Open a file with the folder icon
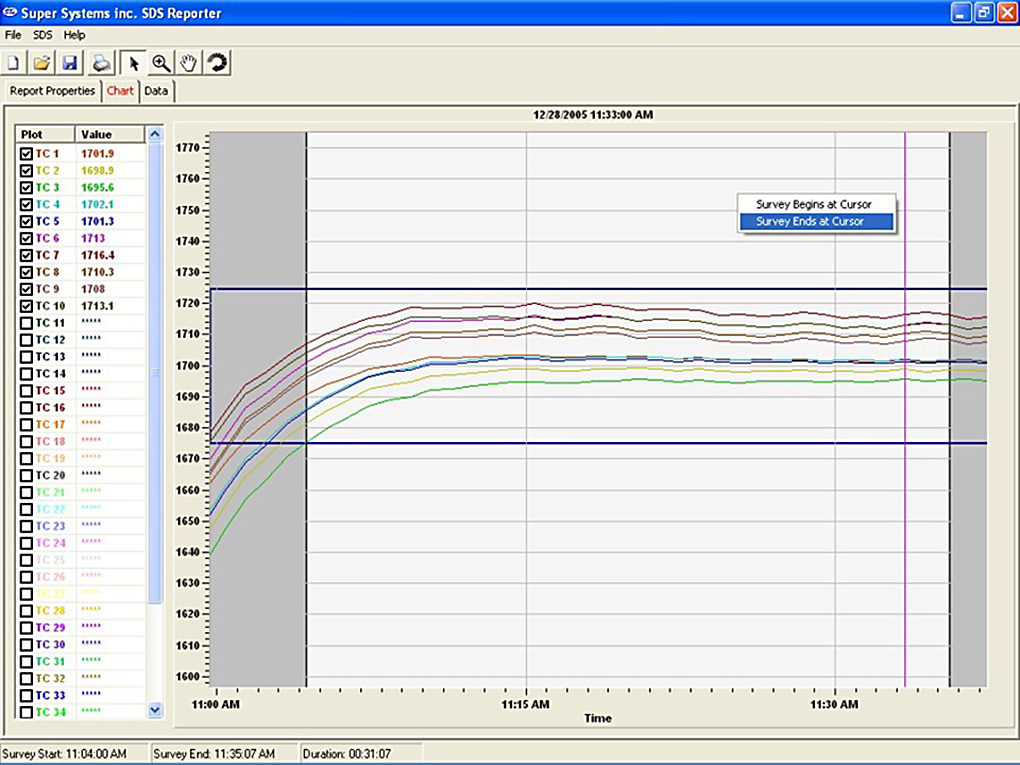 [42, 63]
